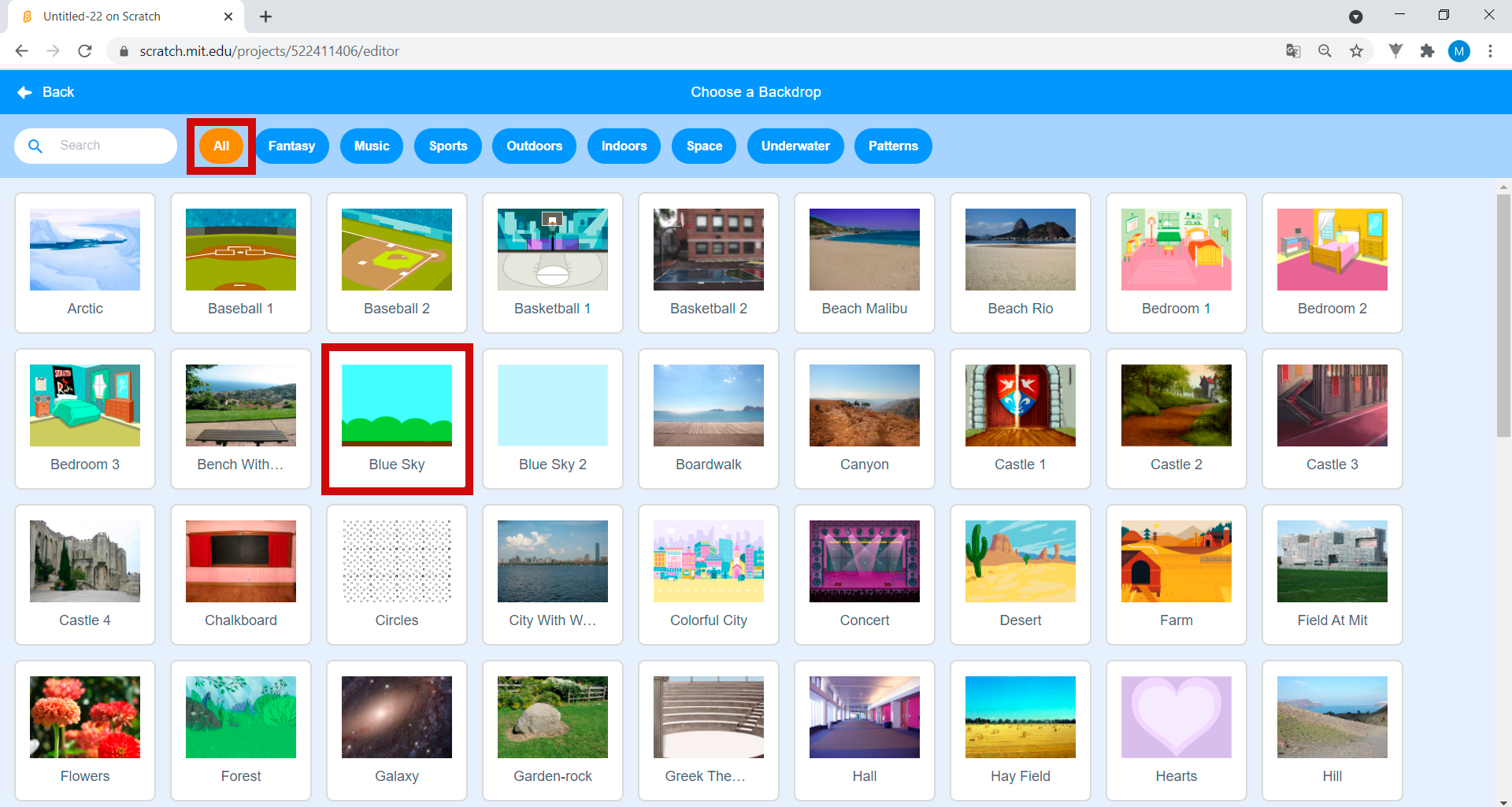Image resolution: width=1512 pixels, height=807 pixels.
Task: Pick the Basketball 1 backdrop
Action: [553, 263]
